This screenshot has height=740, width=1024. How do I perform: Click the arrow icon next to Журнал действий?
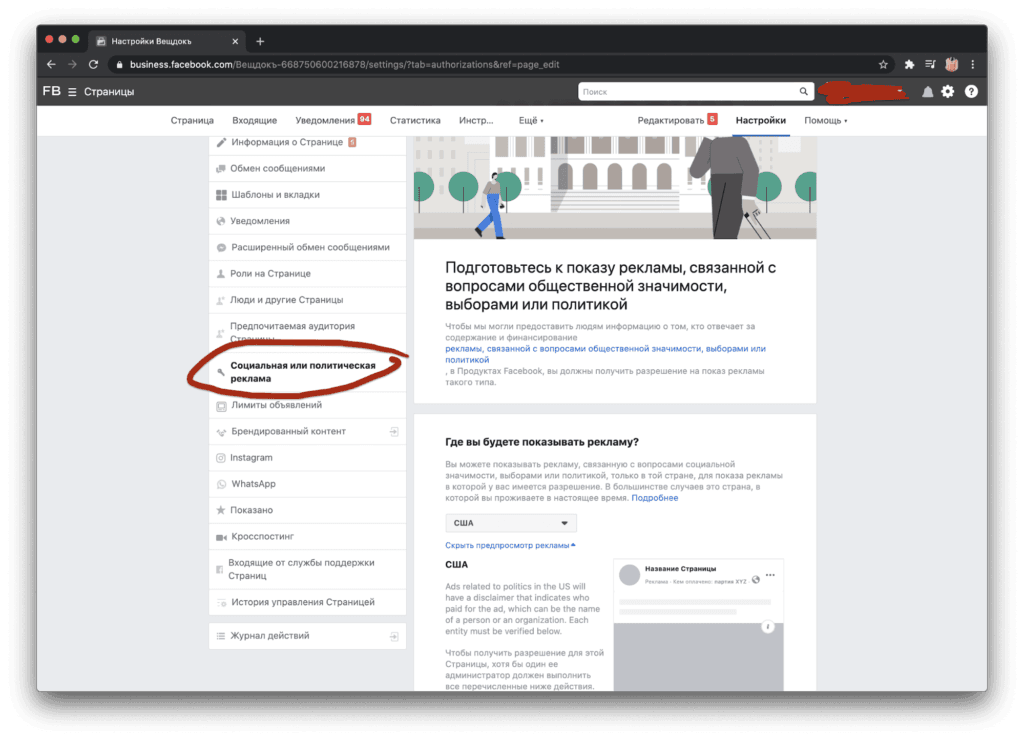click(x=394, y=636)
